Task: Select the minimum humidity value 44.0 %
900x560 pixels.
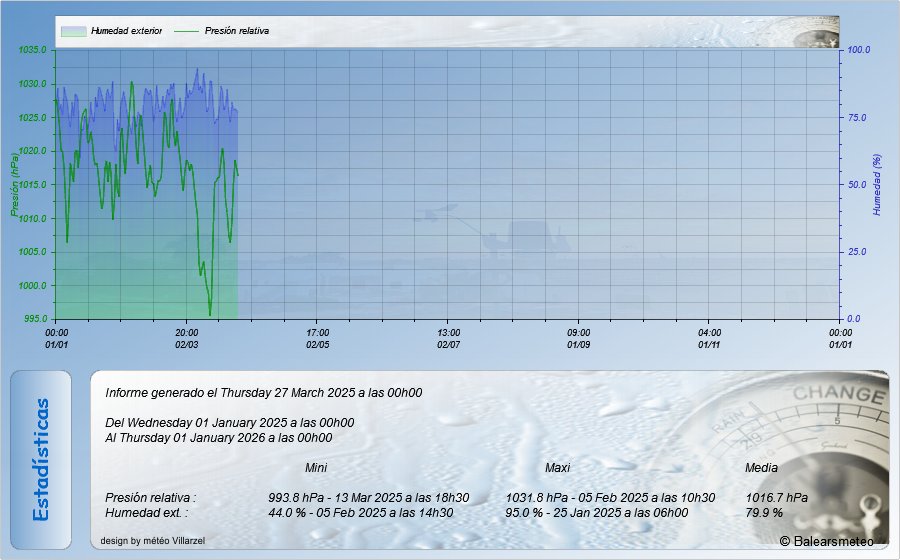Action: click(x=287, y=512)
